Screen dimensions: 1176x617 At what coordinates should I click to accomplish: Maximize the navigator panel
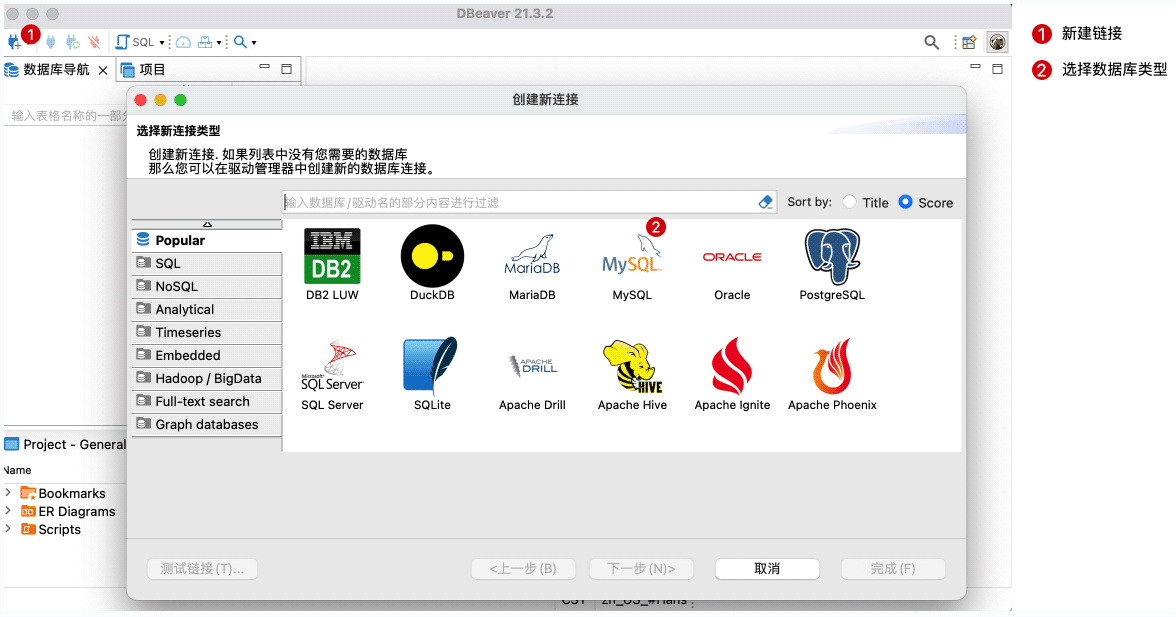[x=286, y=69]
